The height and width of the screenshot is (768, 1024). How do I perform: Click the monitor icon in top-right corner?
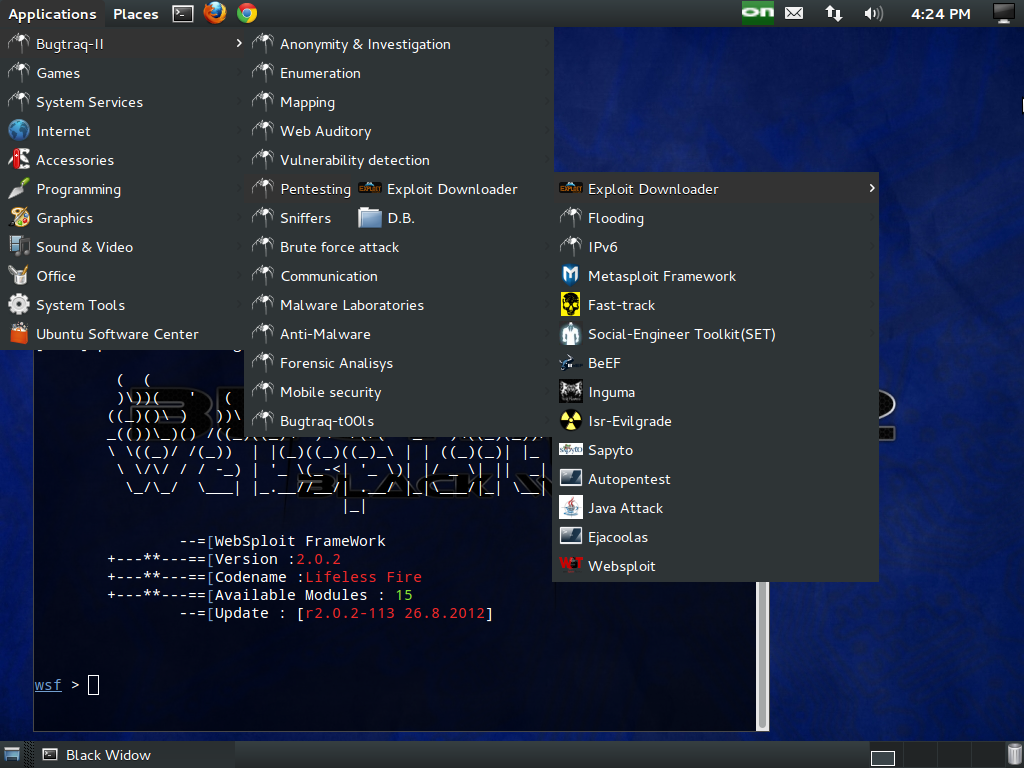pos(1004,13)
